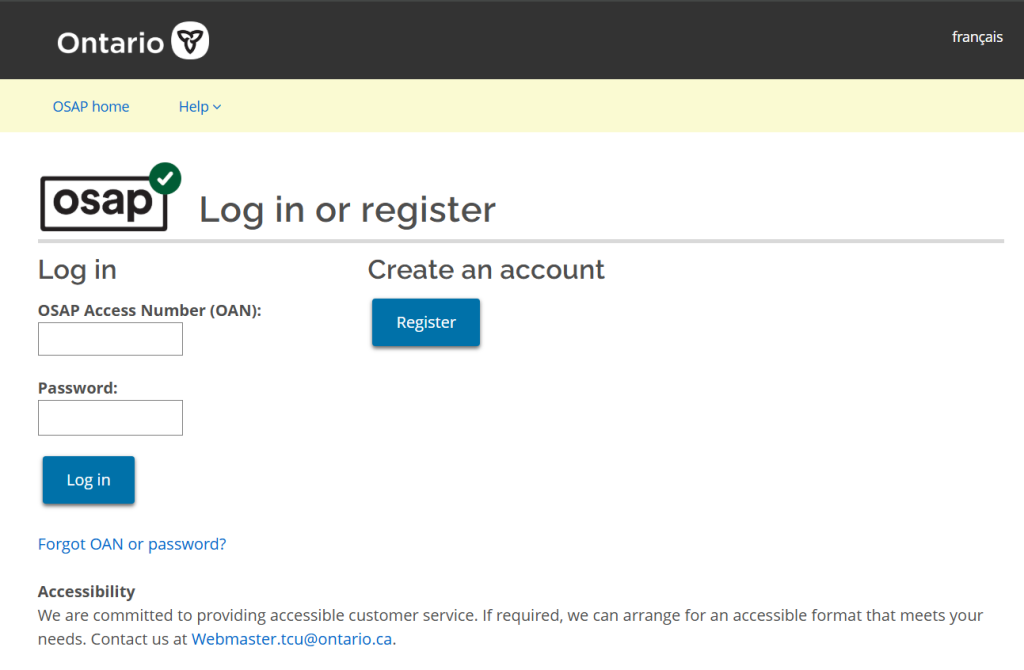Click the Ontario government header branding

[x=132, y=40]
